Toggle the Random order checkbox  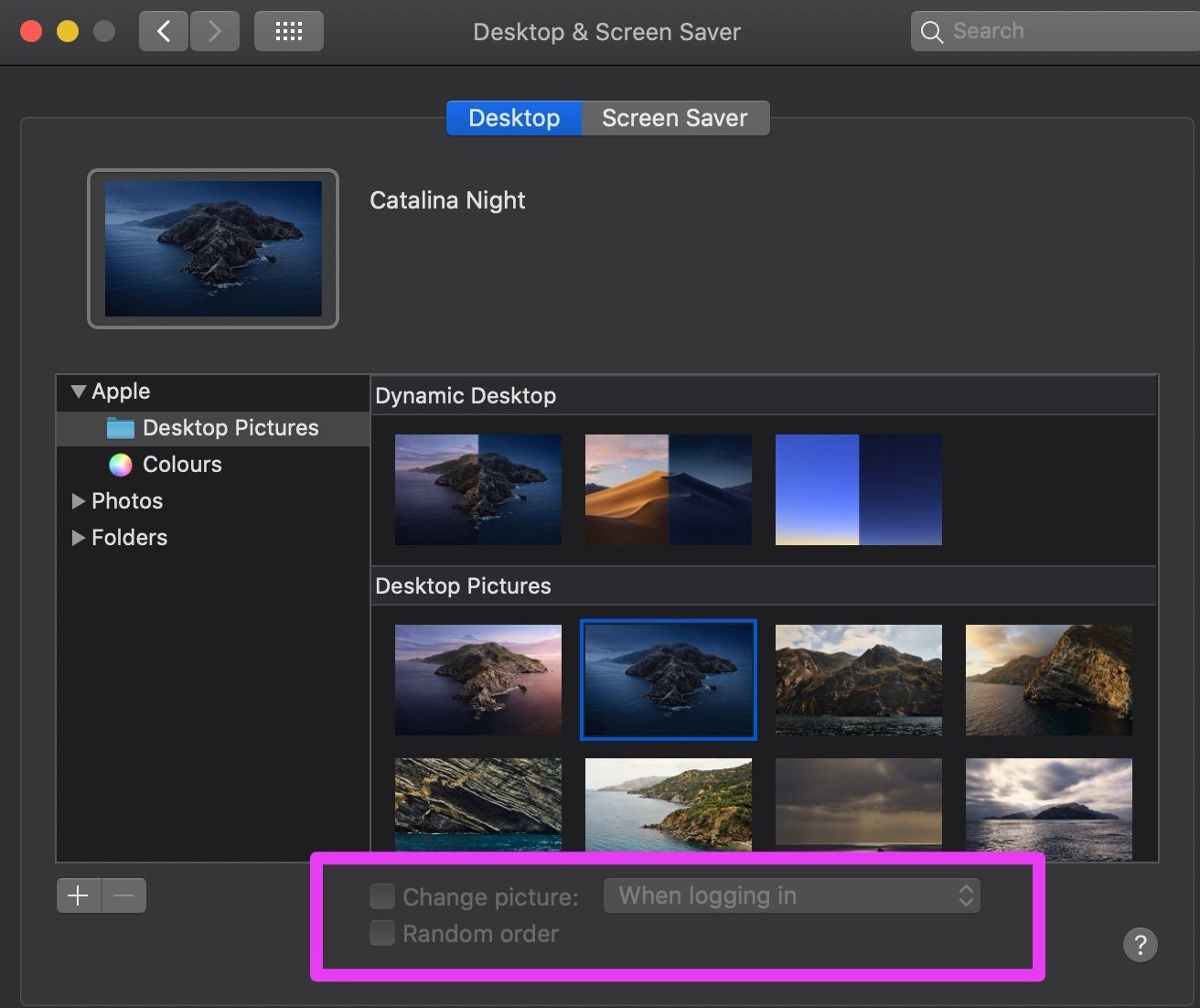382,933
